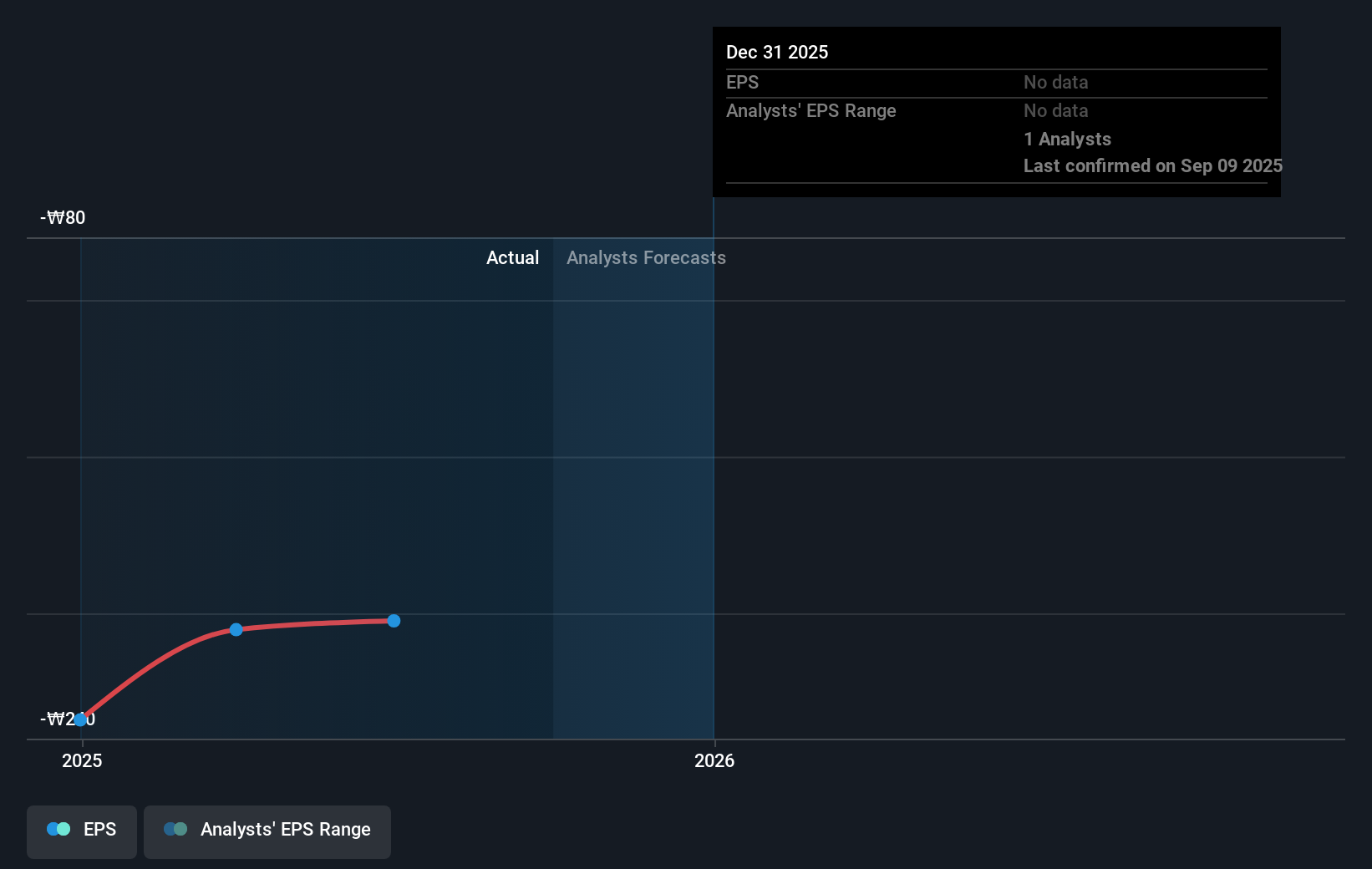This screenshot has width=1372, height=869.
Task: Click the 2025 label on the x-axis
Action: [x=81, y=761]
